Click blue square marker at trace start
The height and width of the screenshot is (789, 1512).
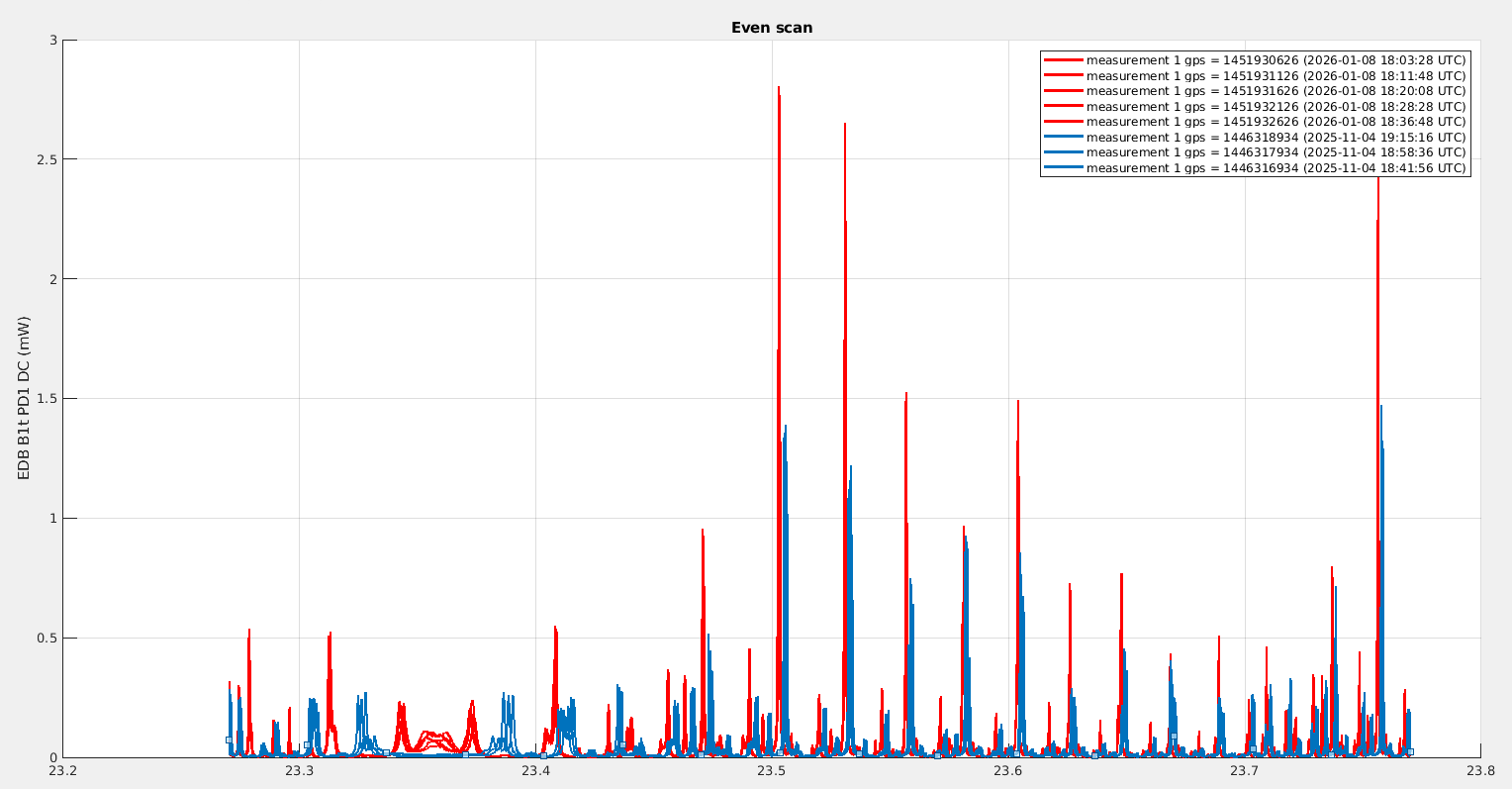click(229, 740)
